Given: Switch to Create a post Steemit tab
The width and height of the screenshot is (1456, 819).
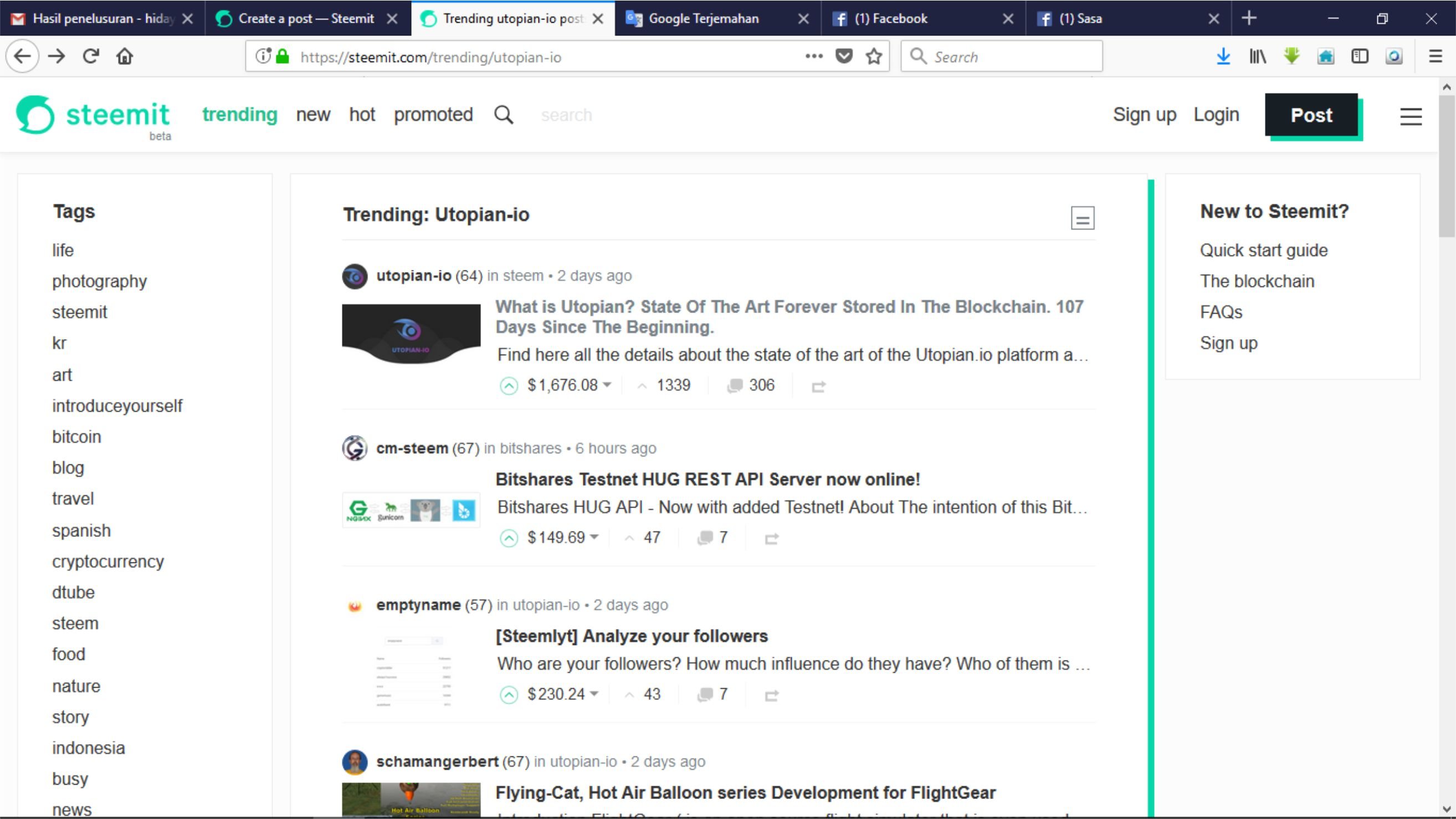Looking at the screenshot, I should pyautogui.click(x=307, y=19).
